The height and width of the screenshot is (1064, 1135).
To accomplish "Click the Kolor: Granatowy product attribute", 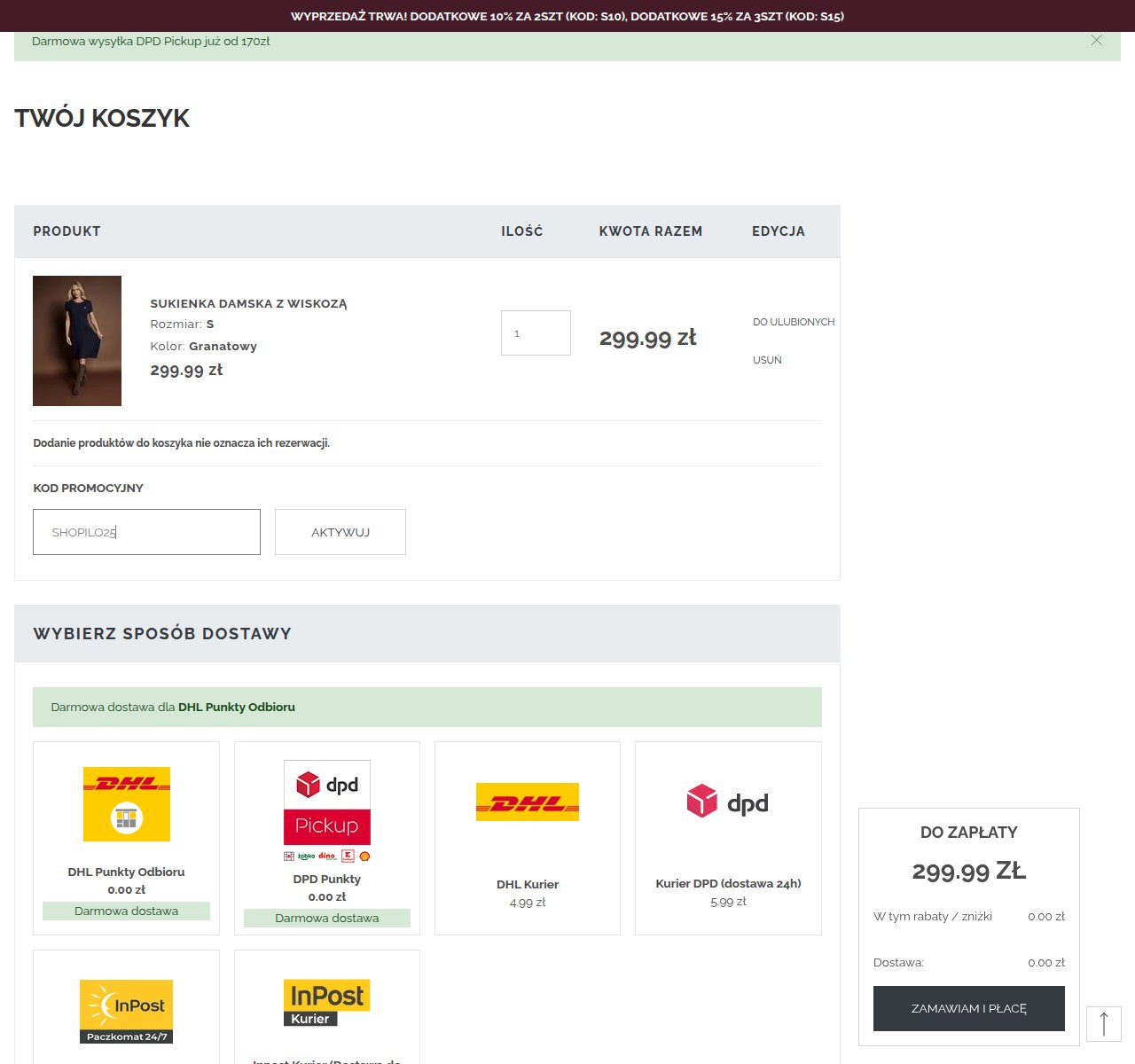I will pos(203,347).
